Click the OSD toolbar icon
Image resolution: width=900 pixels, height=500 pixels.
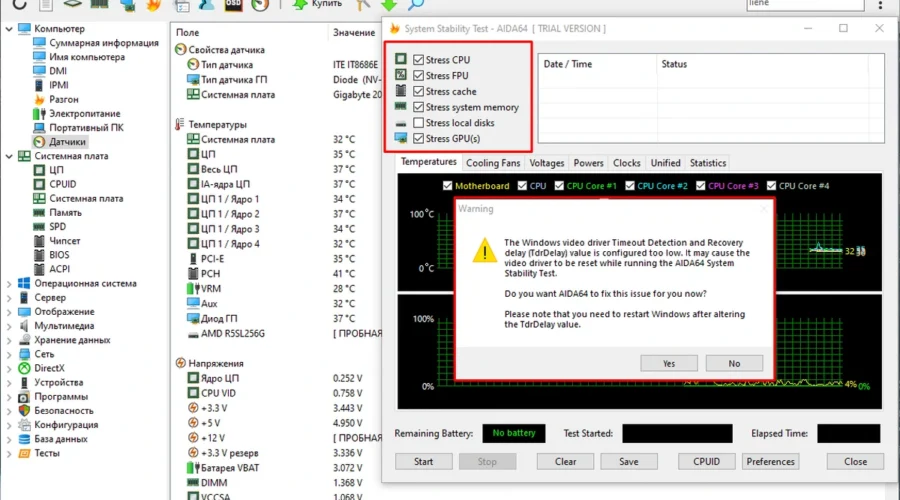pos(232,5)
